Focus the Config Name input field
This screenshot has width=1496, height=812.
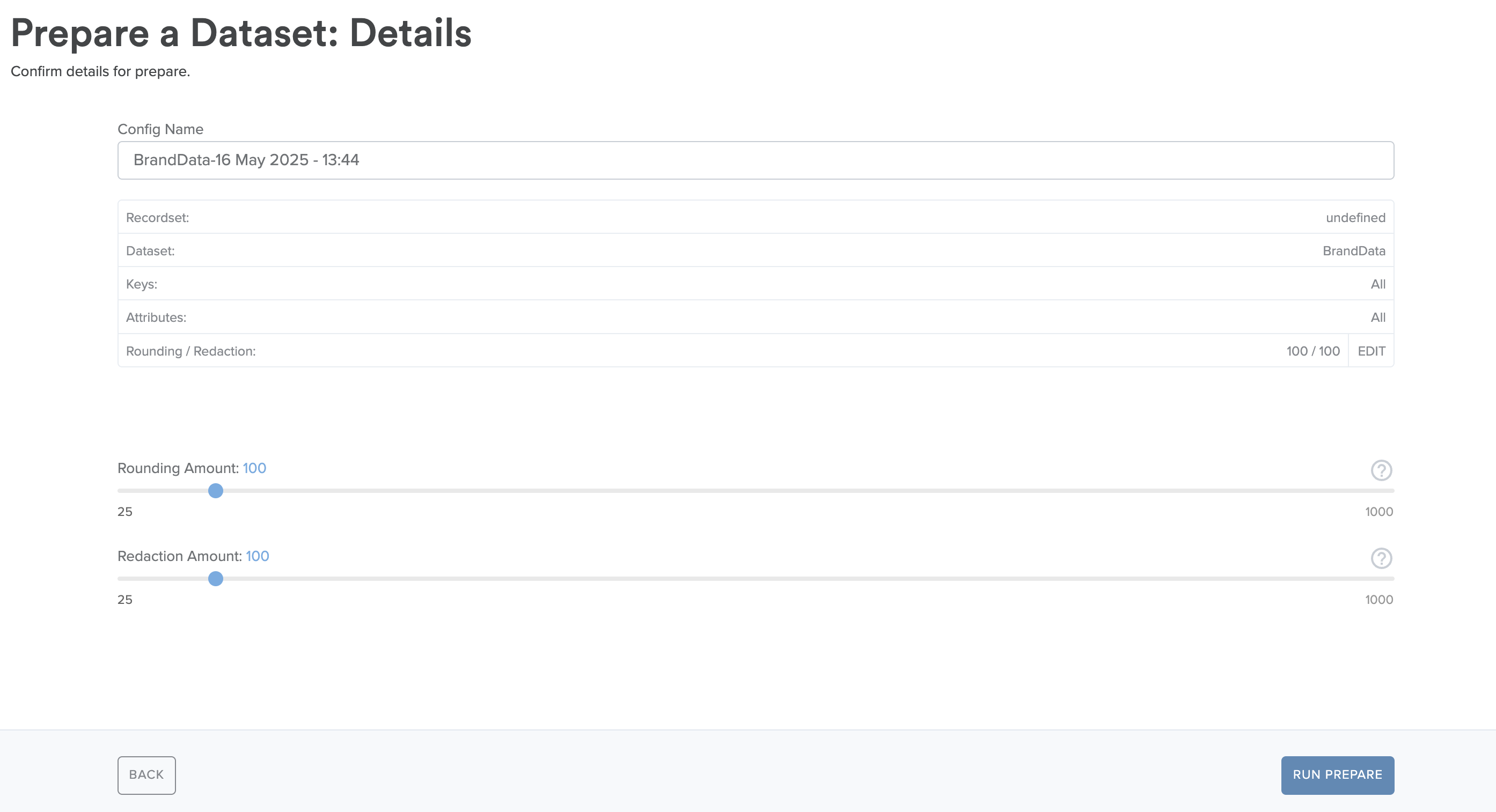click(x=756, y=160)
